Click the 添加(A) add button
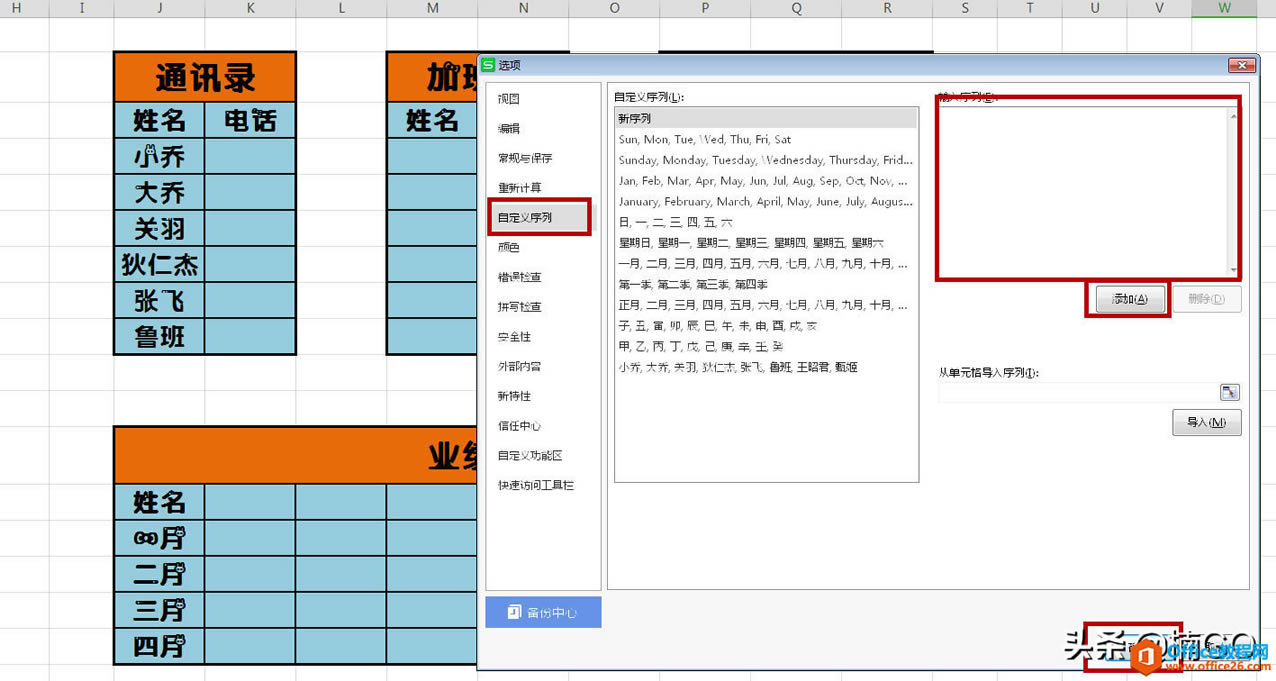This screenshot has width=1276, height=681. 1129,299
